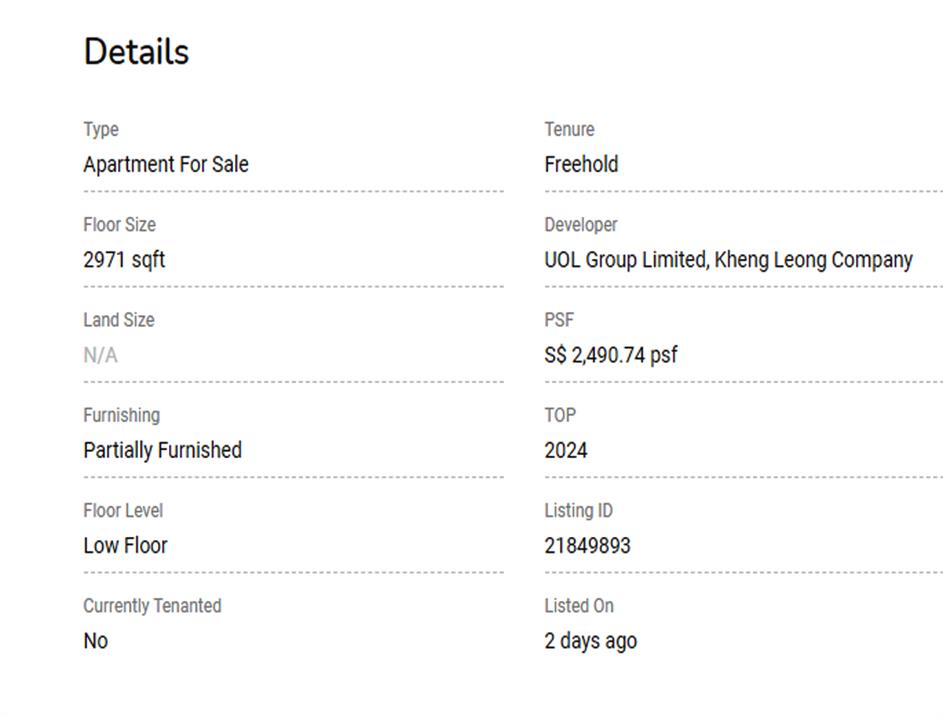This screenshot has height=717, width=943.
Task: Select the Apartment For Sale type value
Action: coord(166,164)
